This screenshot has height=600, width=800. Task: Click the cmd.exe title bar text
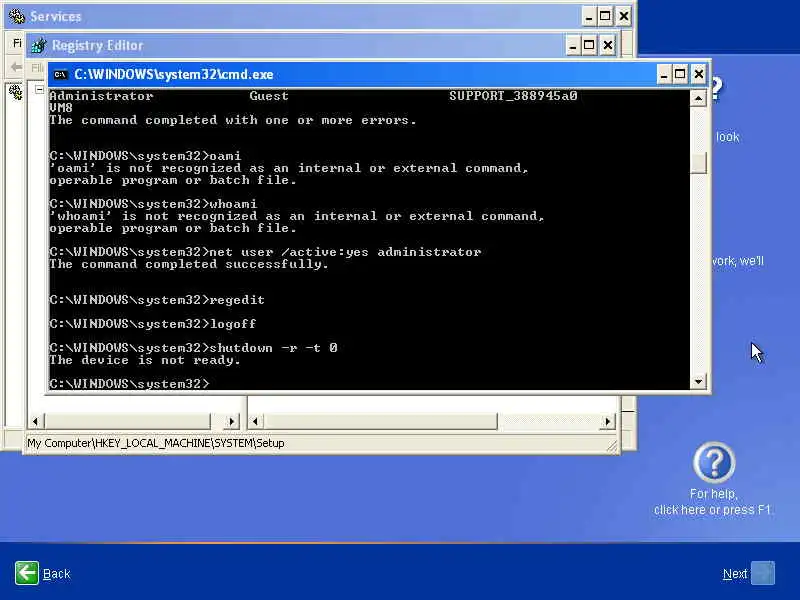[173, 74]
